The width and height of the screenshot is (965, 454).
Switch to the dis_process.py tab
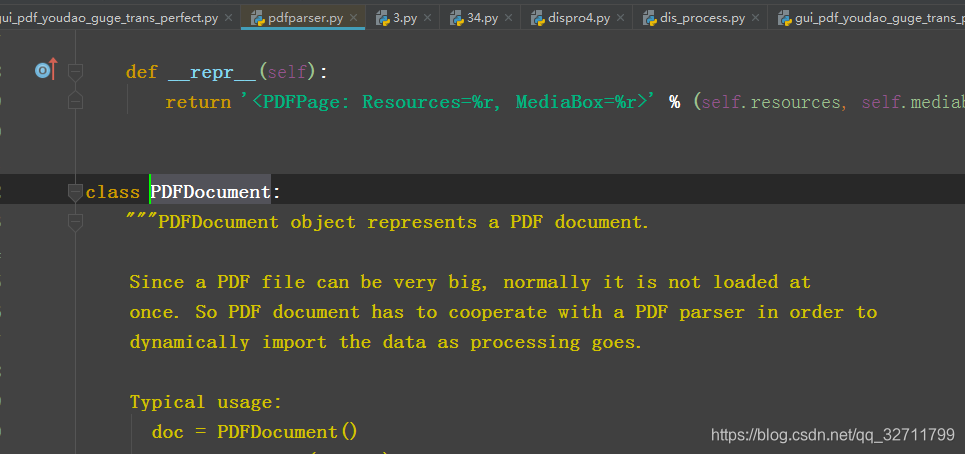click(702, 18)
